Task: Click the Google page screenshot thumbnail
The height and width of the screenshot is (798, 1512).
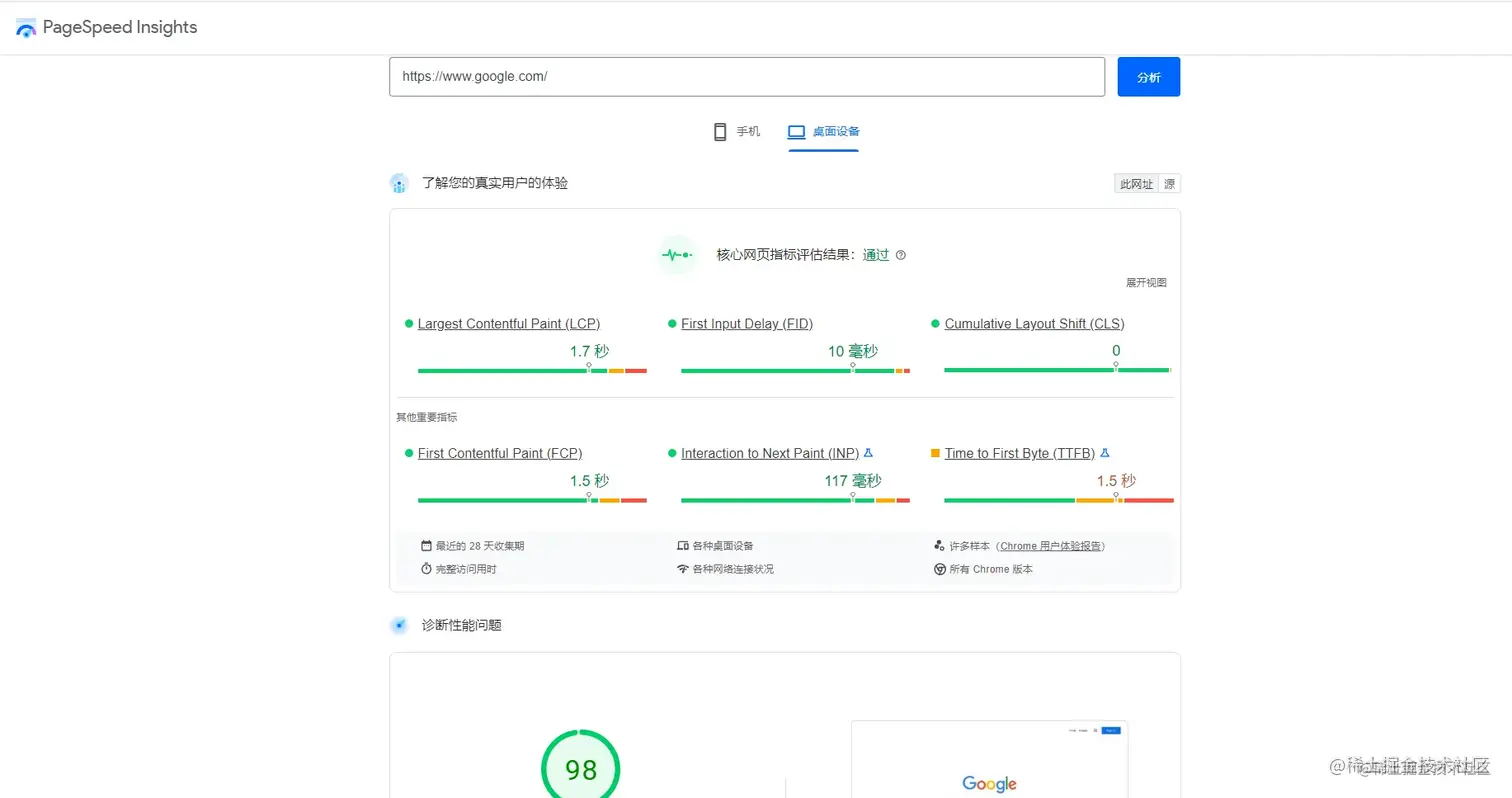Action: pyautogui.click(x=989, y=759)
